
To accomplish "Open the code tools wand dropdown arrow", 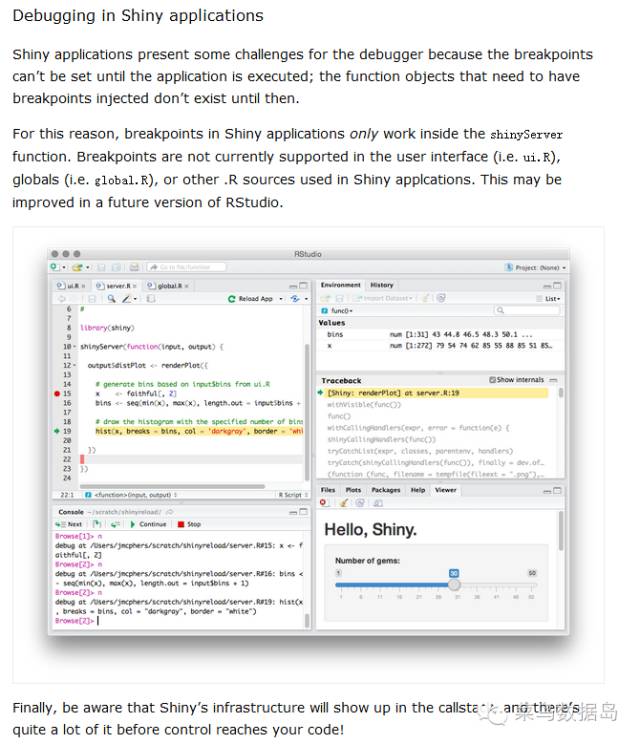I will [135, 299].
